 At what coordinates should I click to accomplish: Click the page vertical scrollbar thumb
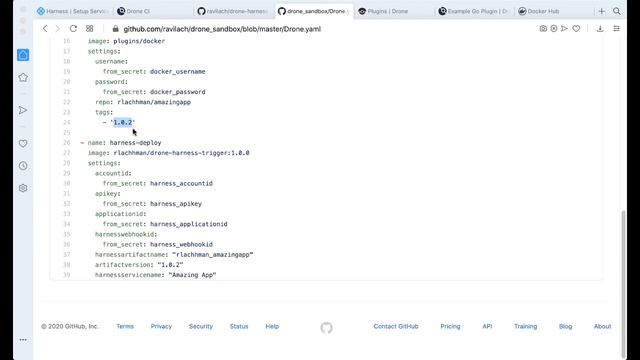[x=623, y=284]
